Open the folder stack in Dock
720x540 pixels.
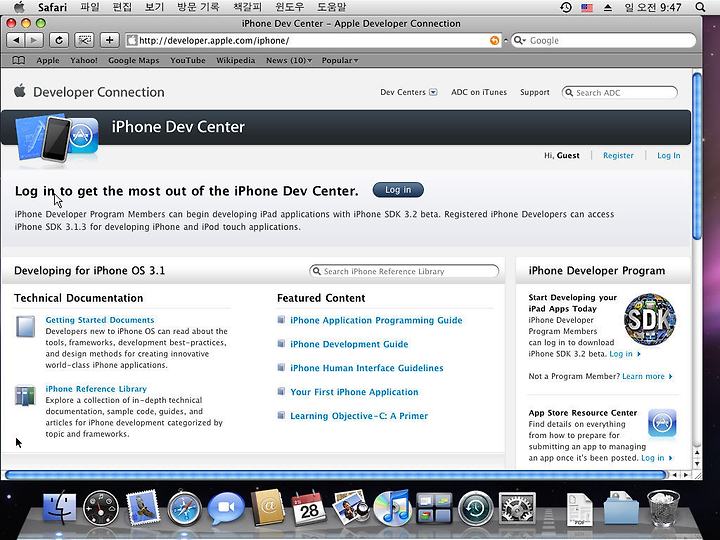621,508
